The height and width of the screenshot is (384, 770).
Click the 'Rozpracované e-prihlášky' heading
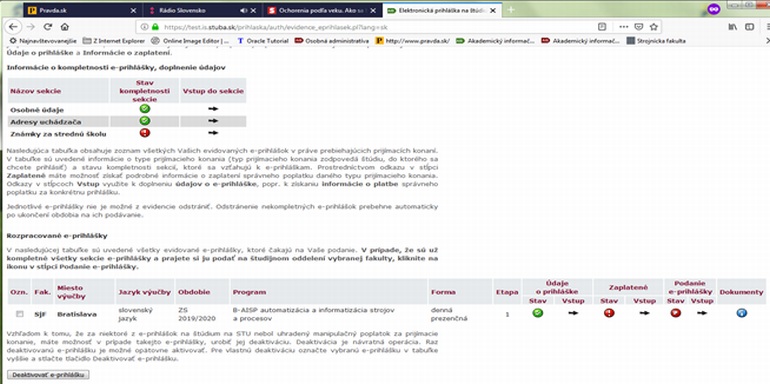[56, 236]
